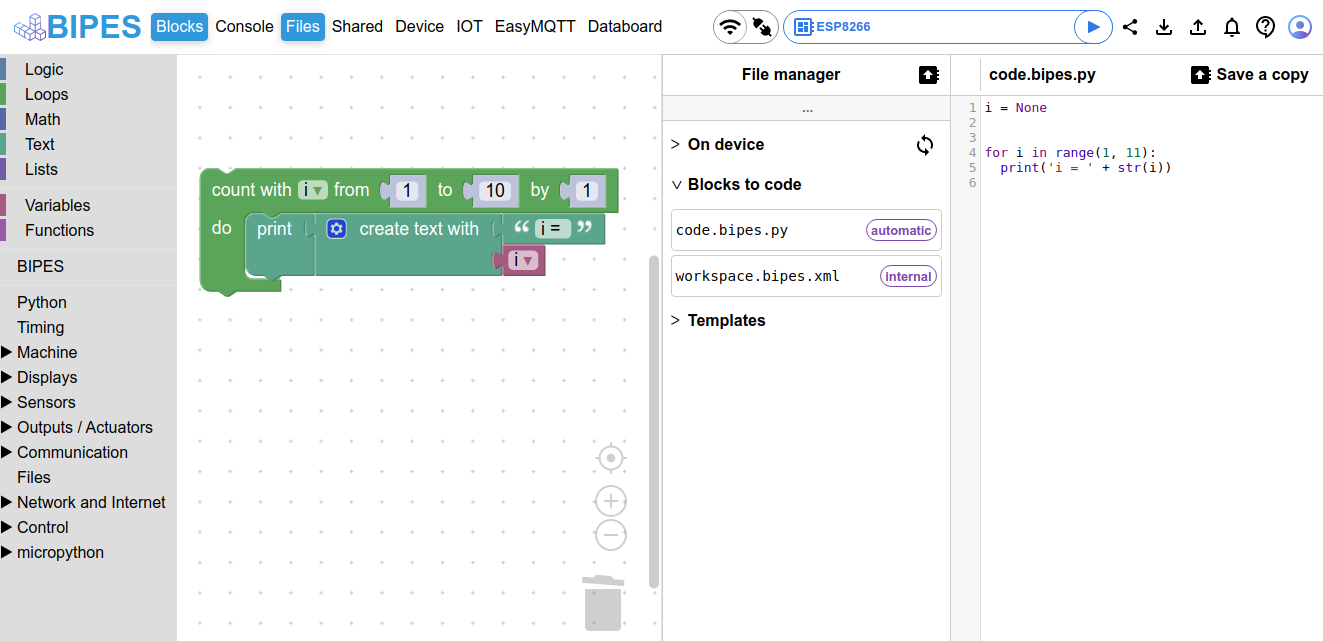Viewport: 1323px width, 641px height.
Task: Toggle the Files panel tab
Action: [303, 27]
